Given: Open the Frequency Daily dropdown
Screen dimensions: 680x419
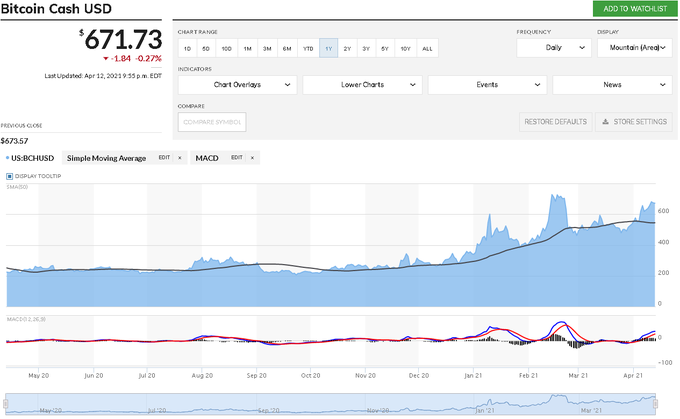Looking at the screenshot, I should tap(553, 48).
